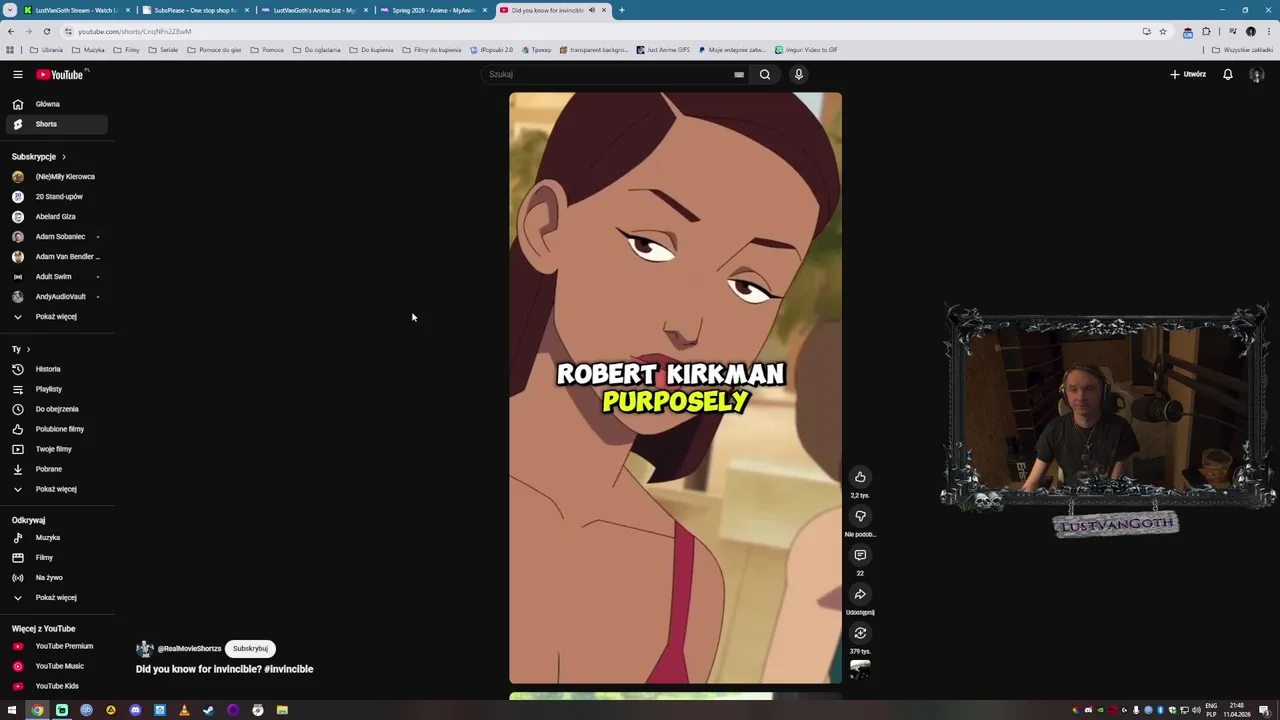Click the remix icon showing 379 tys.
Screen dimensions: 1280x720
click(860, 633)
